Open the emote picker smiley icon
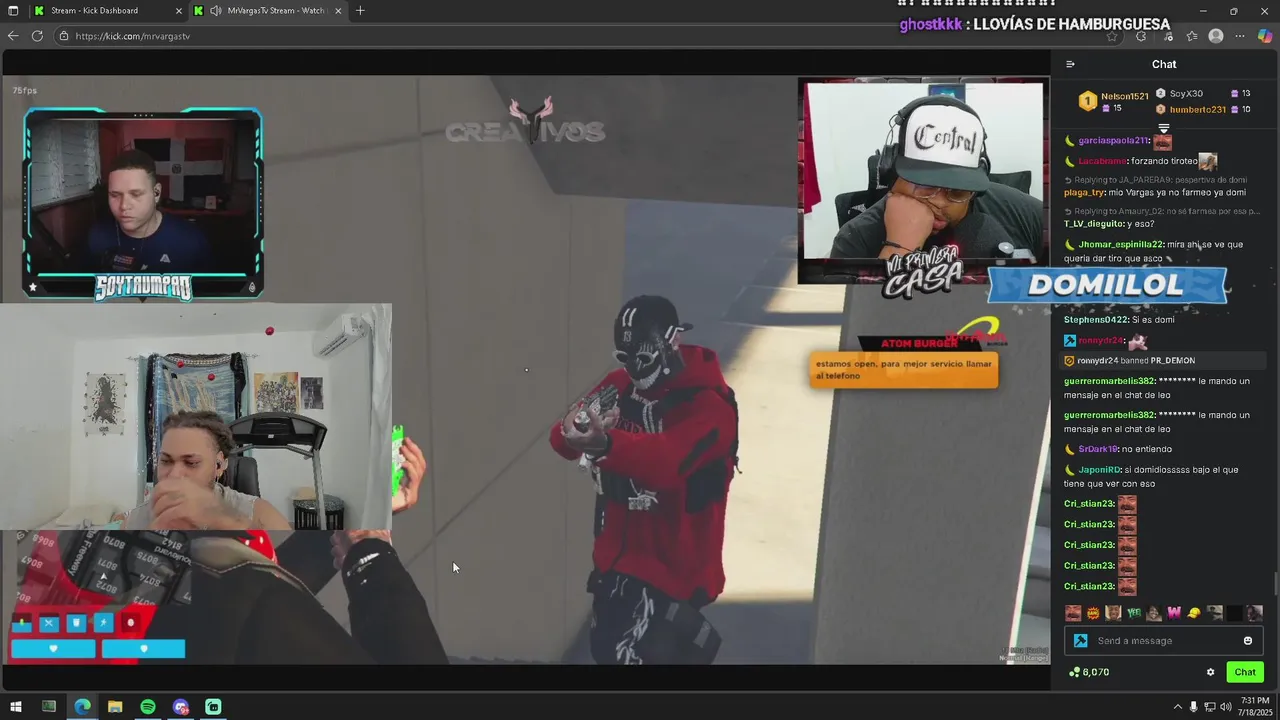This screenshot has height=720, width=1280. click(1248, 641)
